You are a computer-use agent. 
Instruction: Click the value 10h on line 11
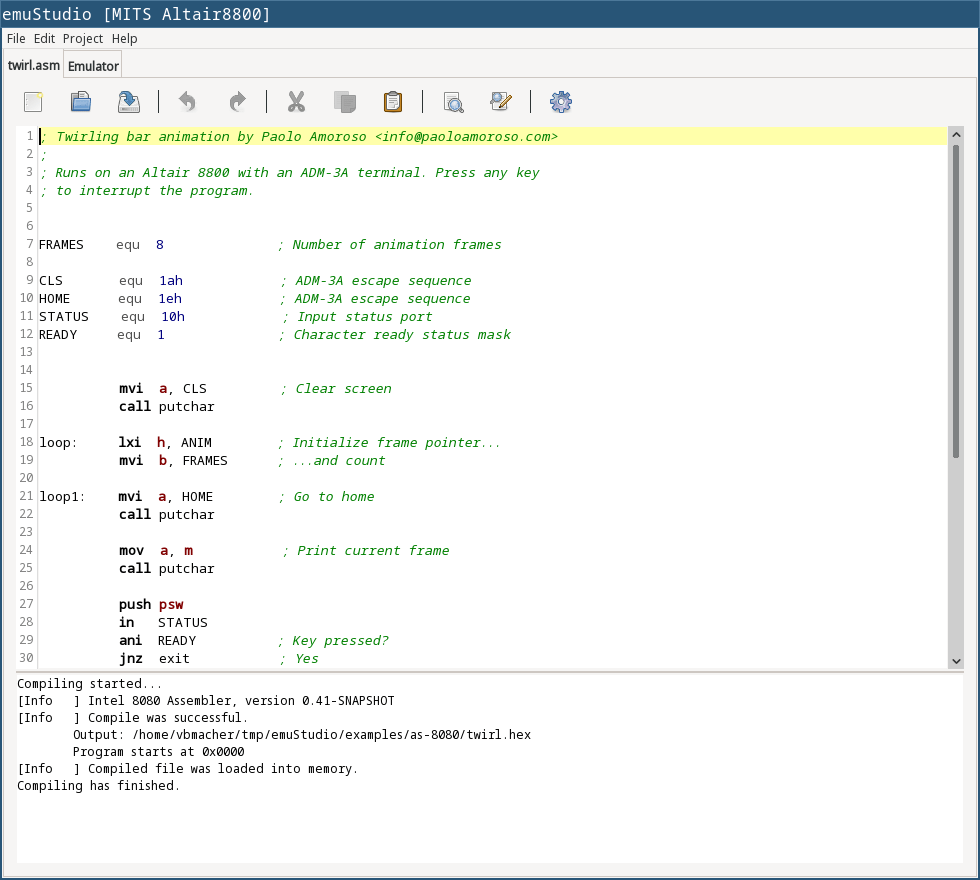(x=173, y=318)
